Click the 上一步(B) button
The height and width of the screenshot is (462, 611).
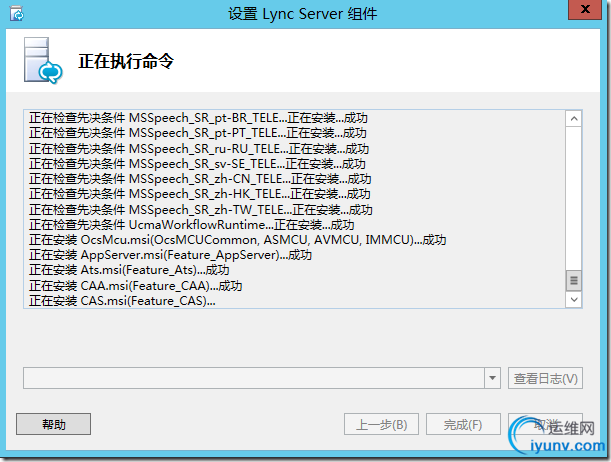[x=381, y=424]
